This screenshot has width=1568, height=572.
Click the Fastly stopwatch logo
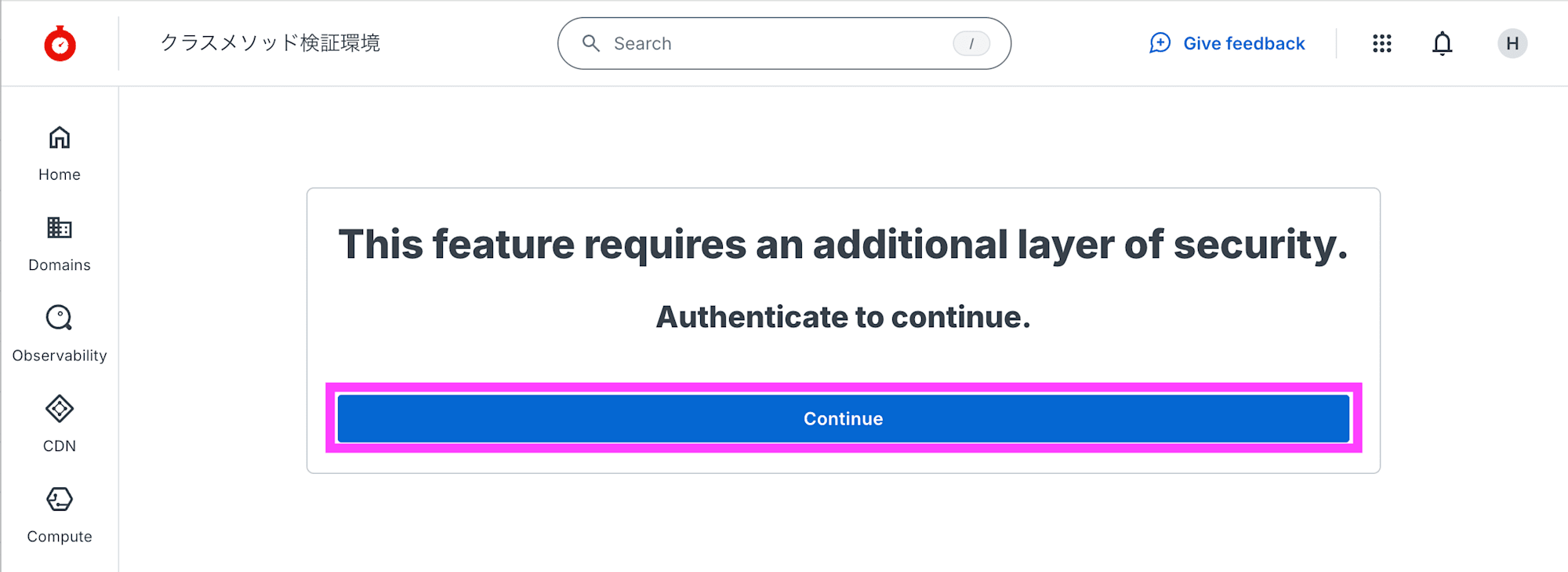pos(60,44)
